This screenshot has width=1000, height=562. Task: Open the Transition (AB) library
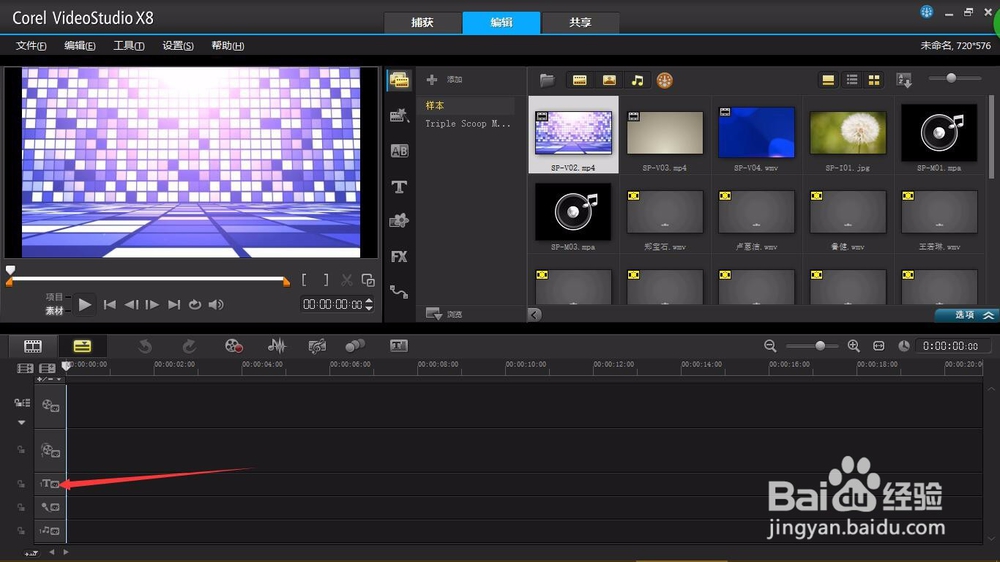(x=399, y=151)
